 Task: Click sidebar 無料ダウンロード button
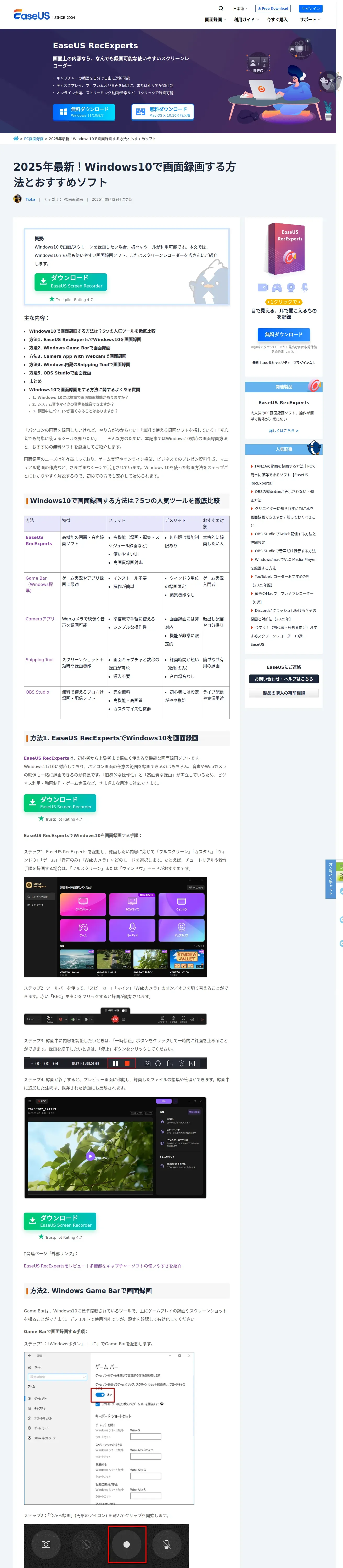click(284, 334)
